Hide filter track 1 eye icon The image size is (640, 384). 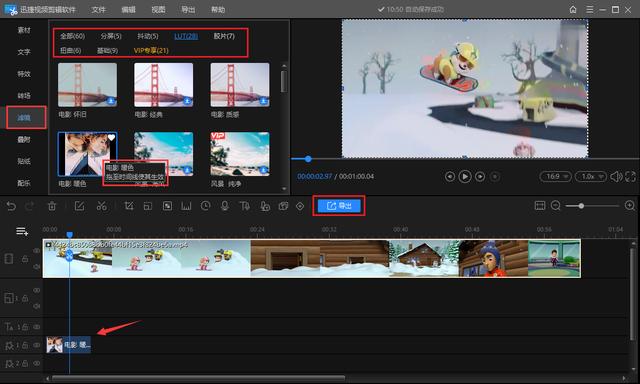point(37,345)
